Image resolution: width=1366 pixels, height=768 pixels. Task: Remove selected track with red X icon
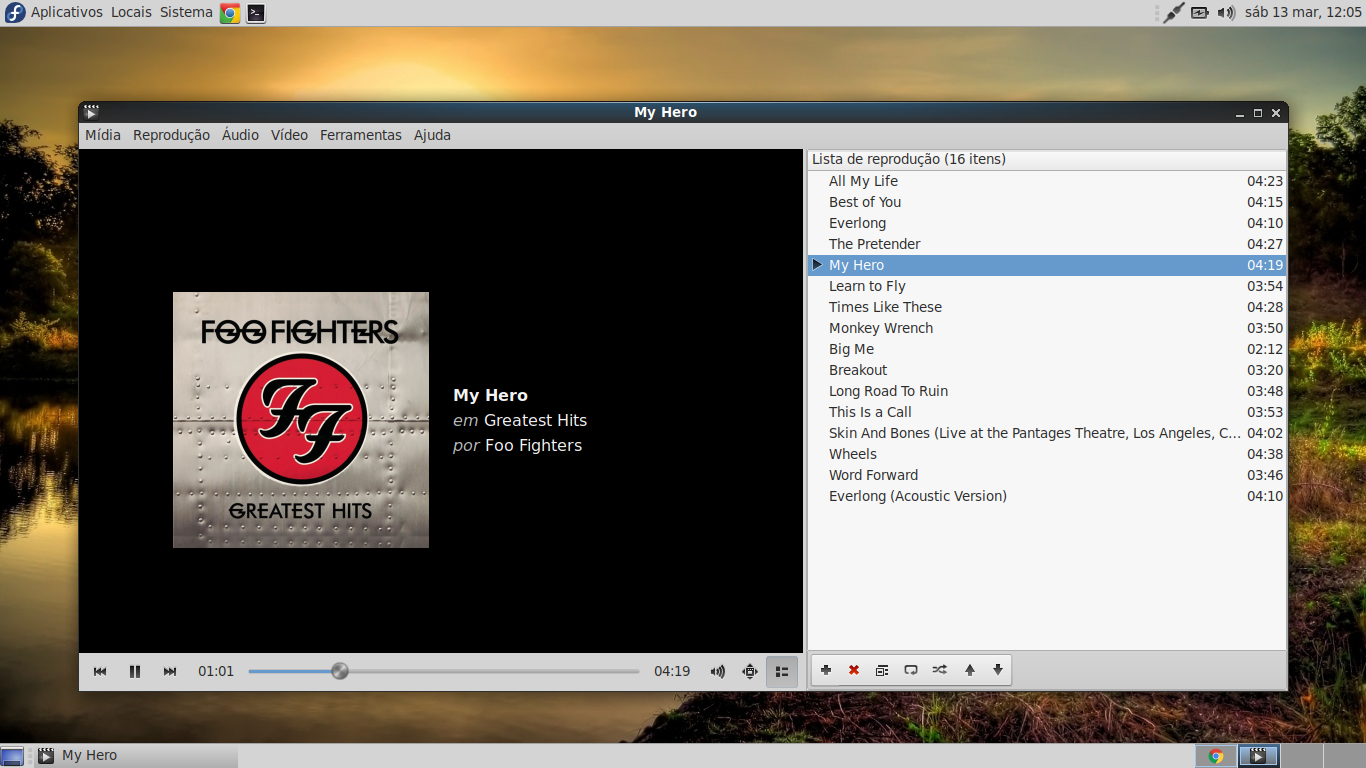click(x=854, y=670)
